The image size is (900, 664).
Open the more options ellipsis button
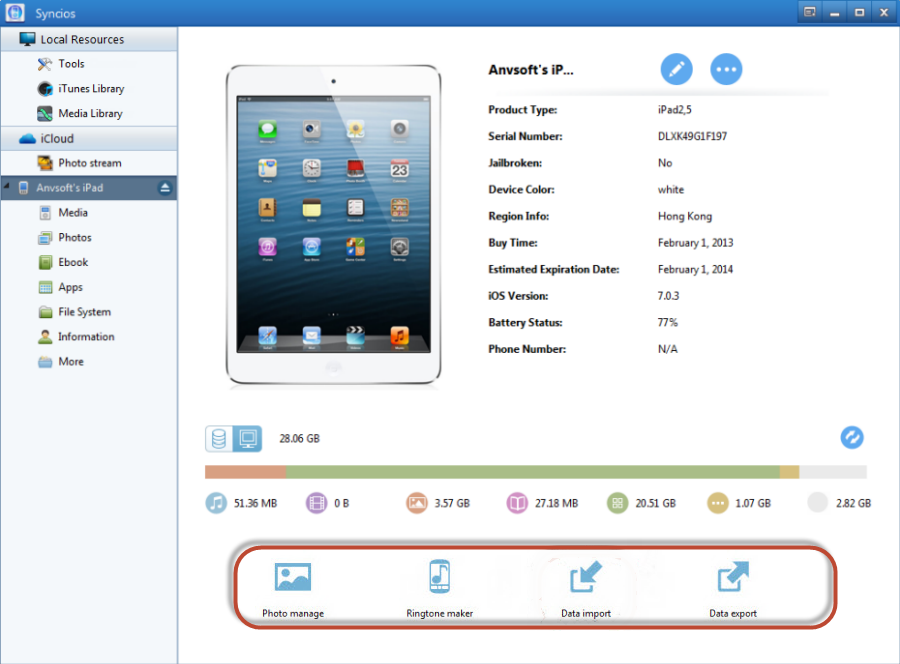click(726, 69)
